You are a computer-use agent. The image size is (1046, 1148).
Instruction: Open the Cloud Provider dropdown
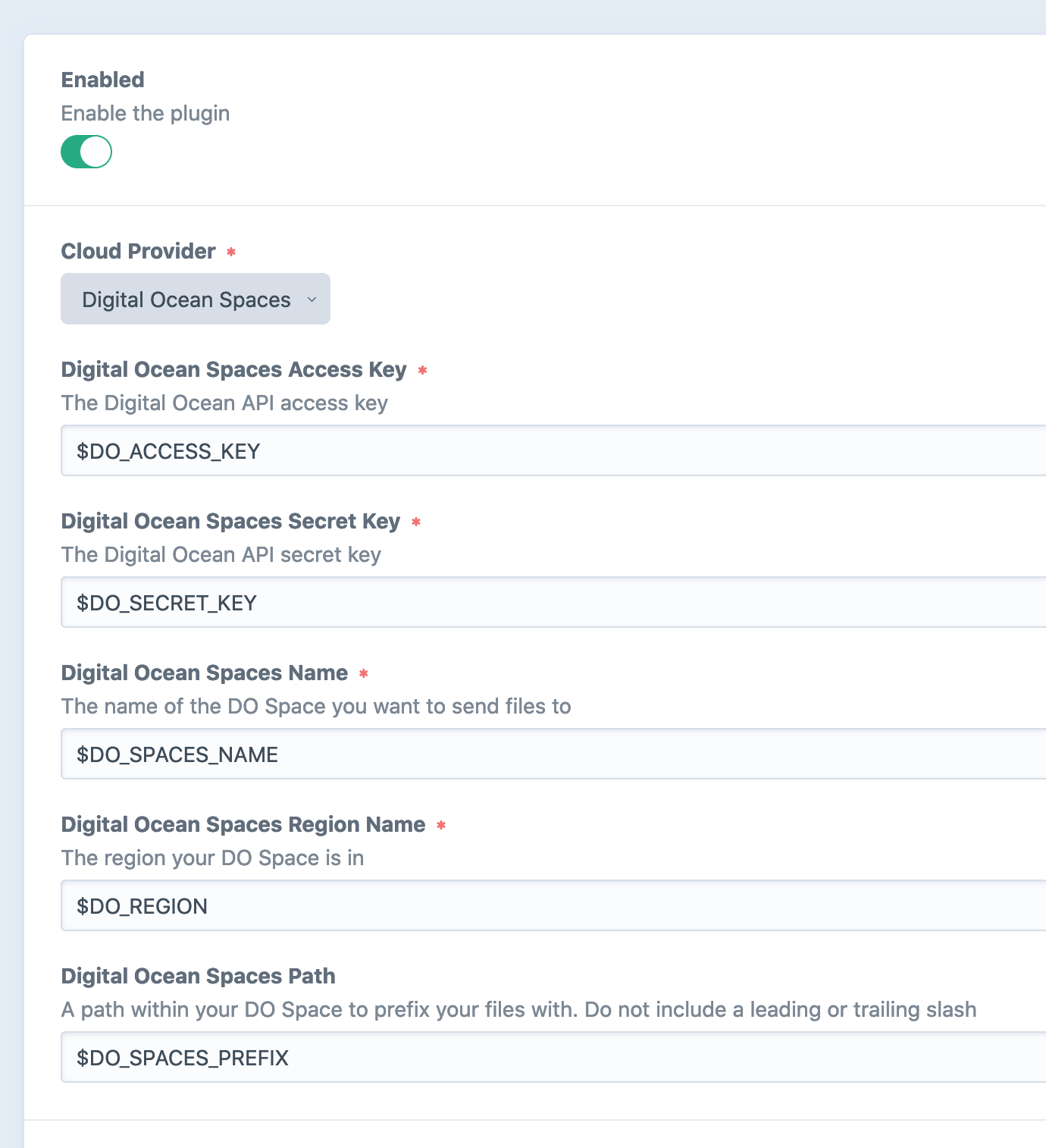196,299
